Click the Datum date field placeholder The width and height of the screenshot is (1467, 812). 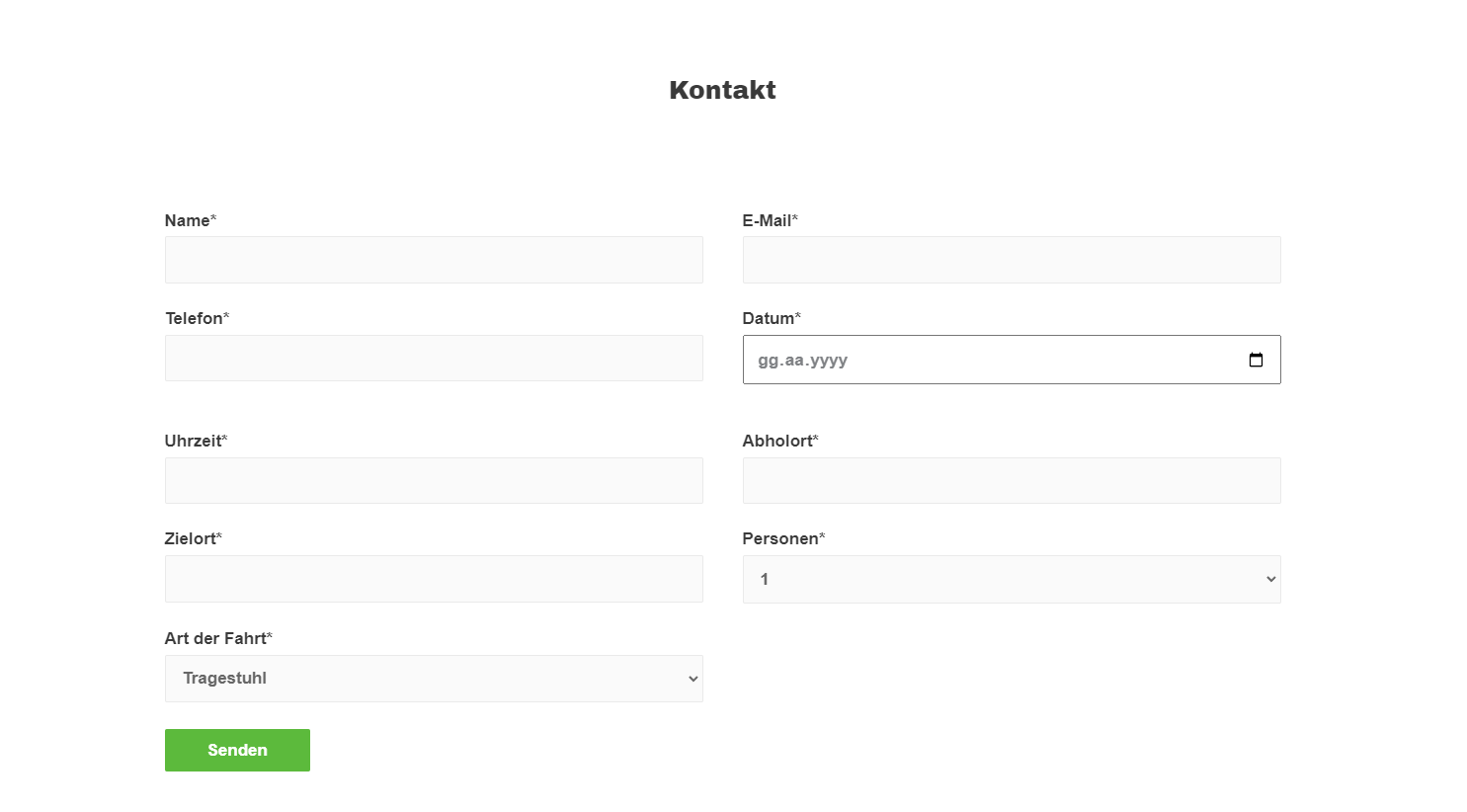[802, 361]
